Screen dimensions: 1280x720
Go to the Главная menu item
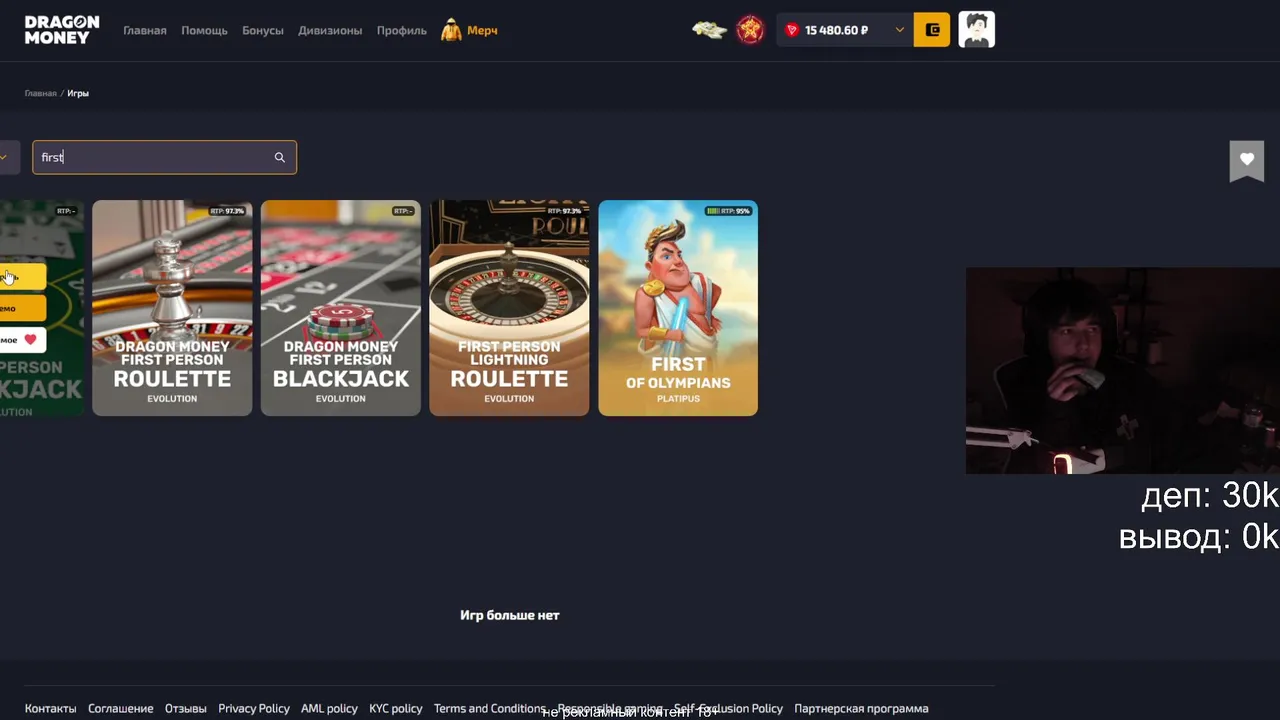coord(145,30)
